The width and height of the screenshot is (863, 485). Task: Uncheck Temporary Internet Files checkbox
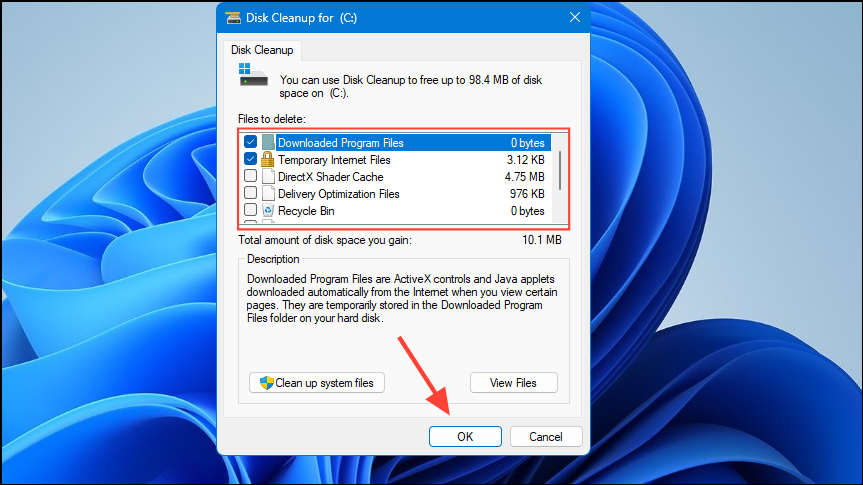coord(250,159)
